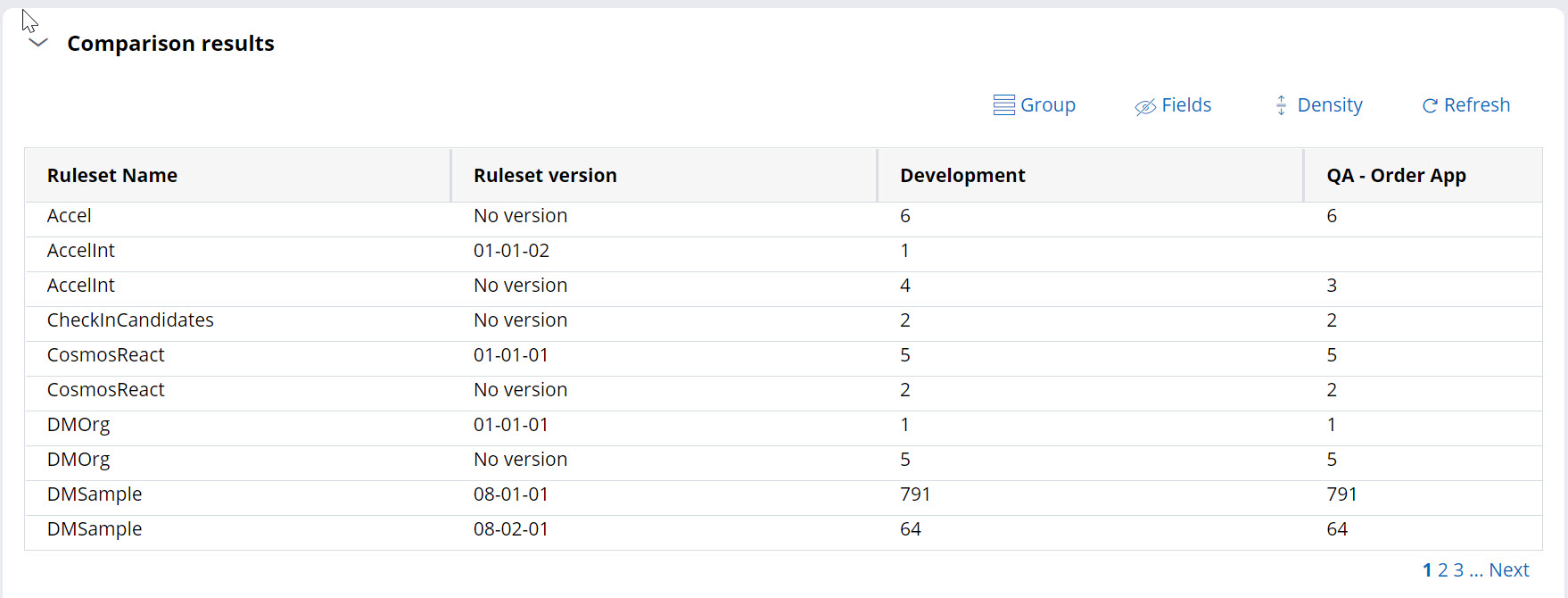This screenshot has width=1568, height=598.
Task: Click the Fields visibility eye icon
Action: 1145,106
